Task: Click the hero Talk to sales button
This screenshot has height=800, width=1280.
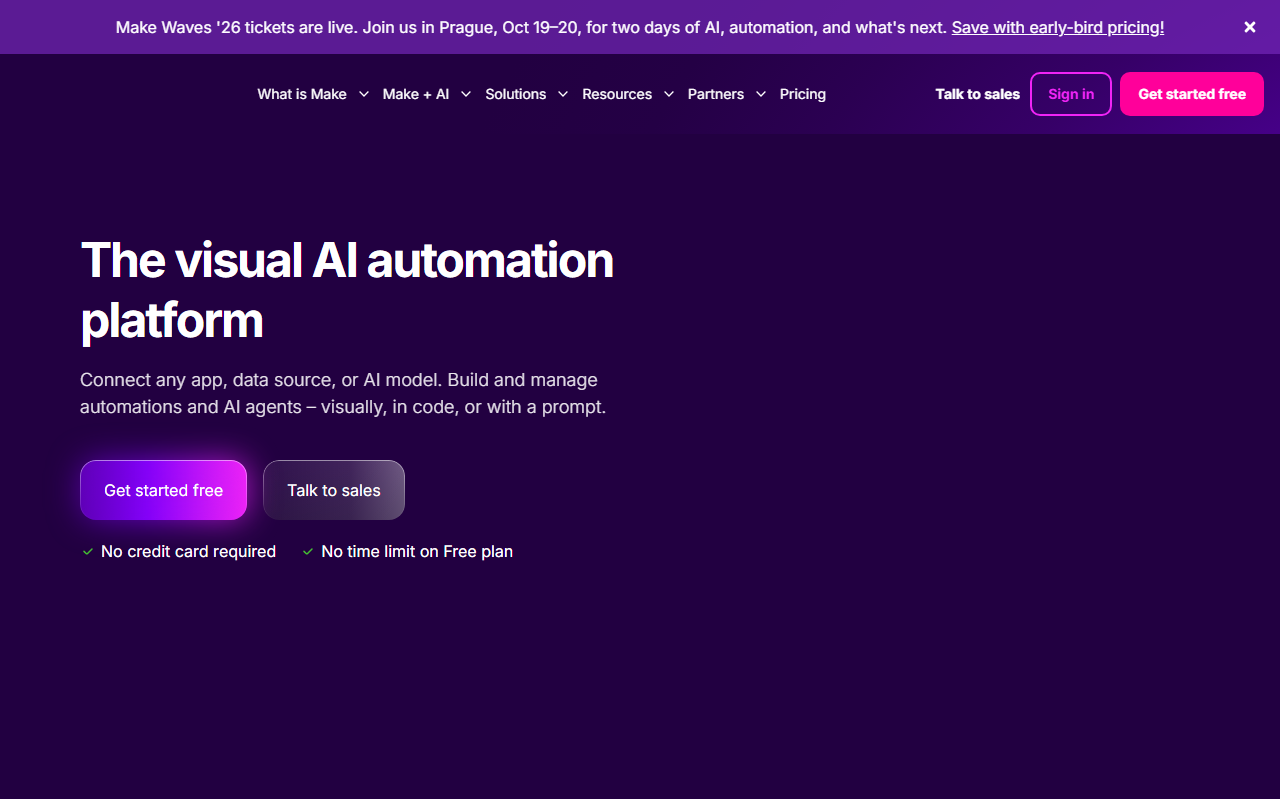Action: tap(334, 490)
